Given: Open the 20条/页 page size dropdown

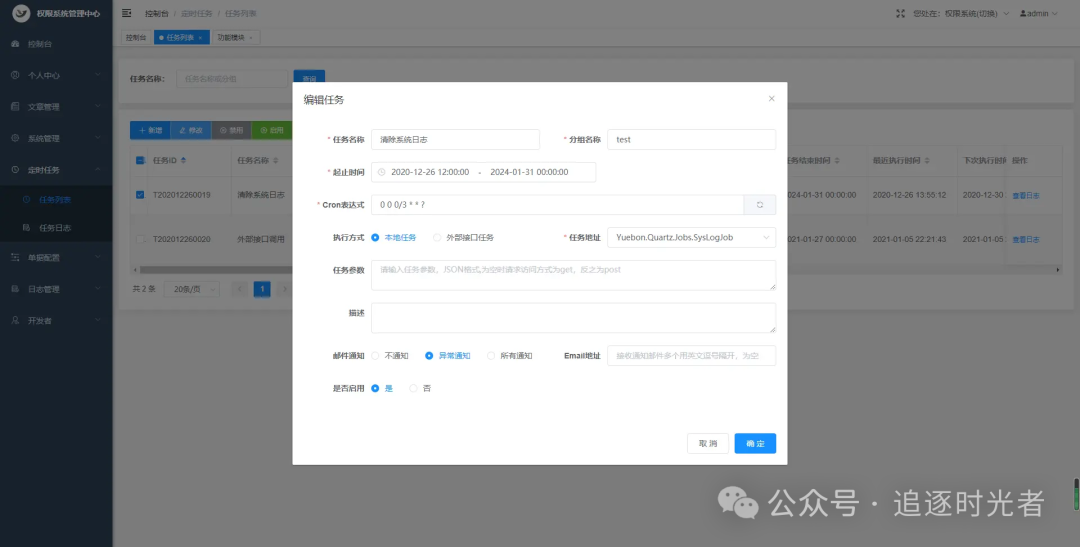Looking at the screenshot, I should pos(191,289).
